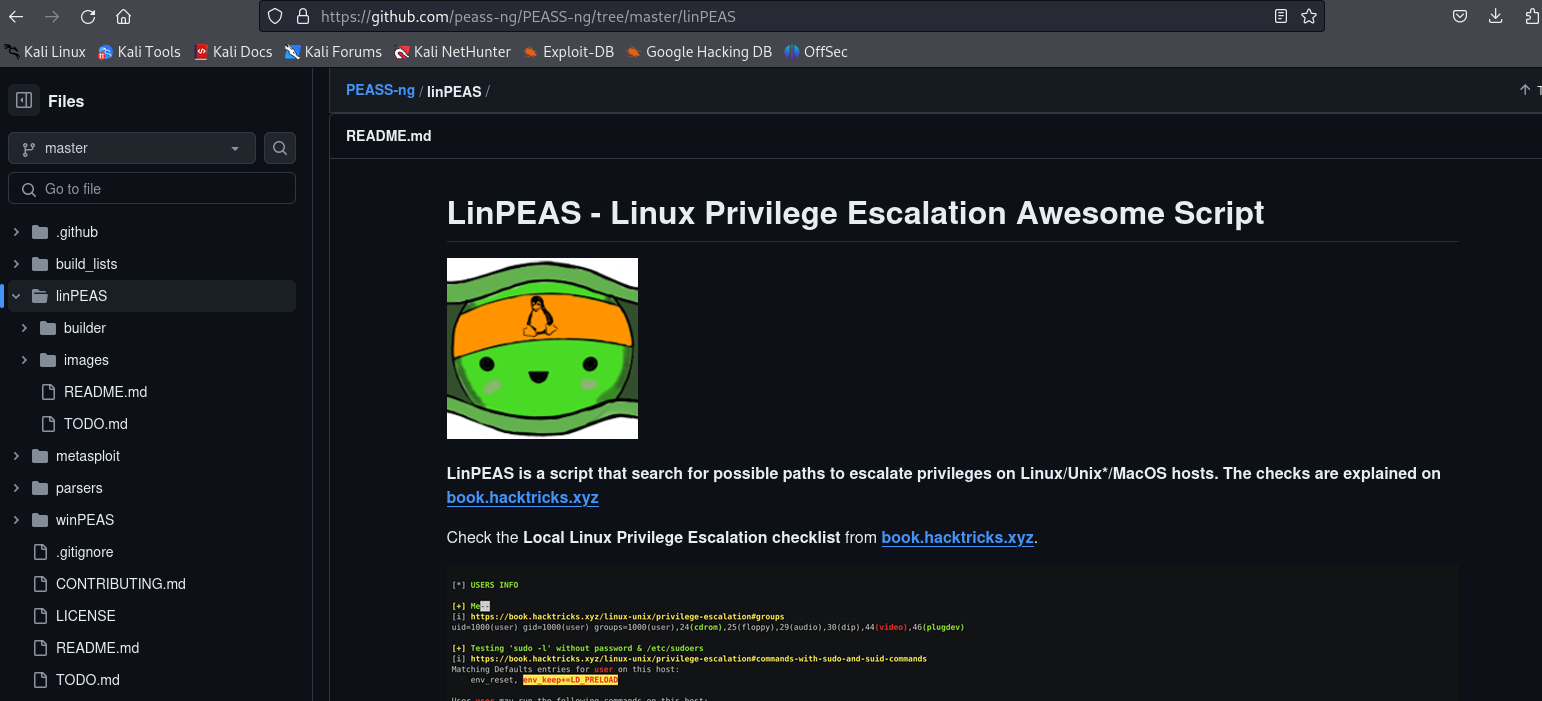Click the search magnifier button beside master
Screen dimensions: 1542x701
coord(280,148)
